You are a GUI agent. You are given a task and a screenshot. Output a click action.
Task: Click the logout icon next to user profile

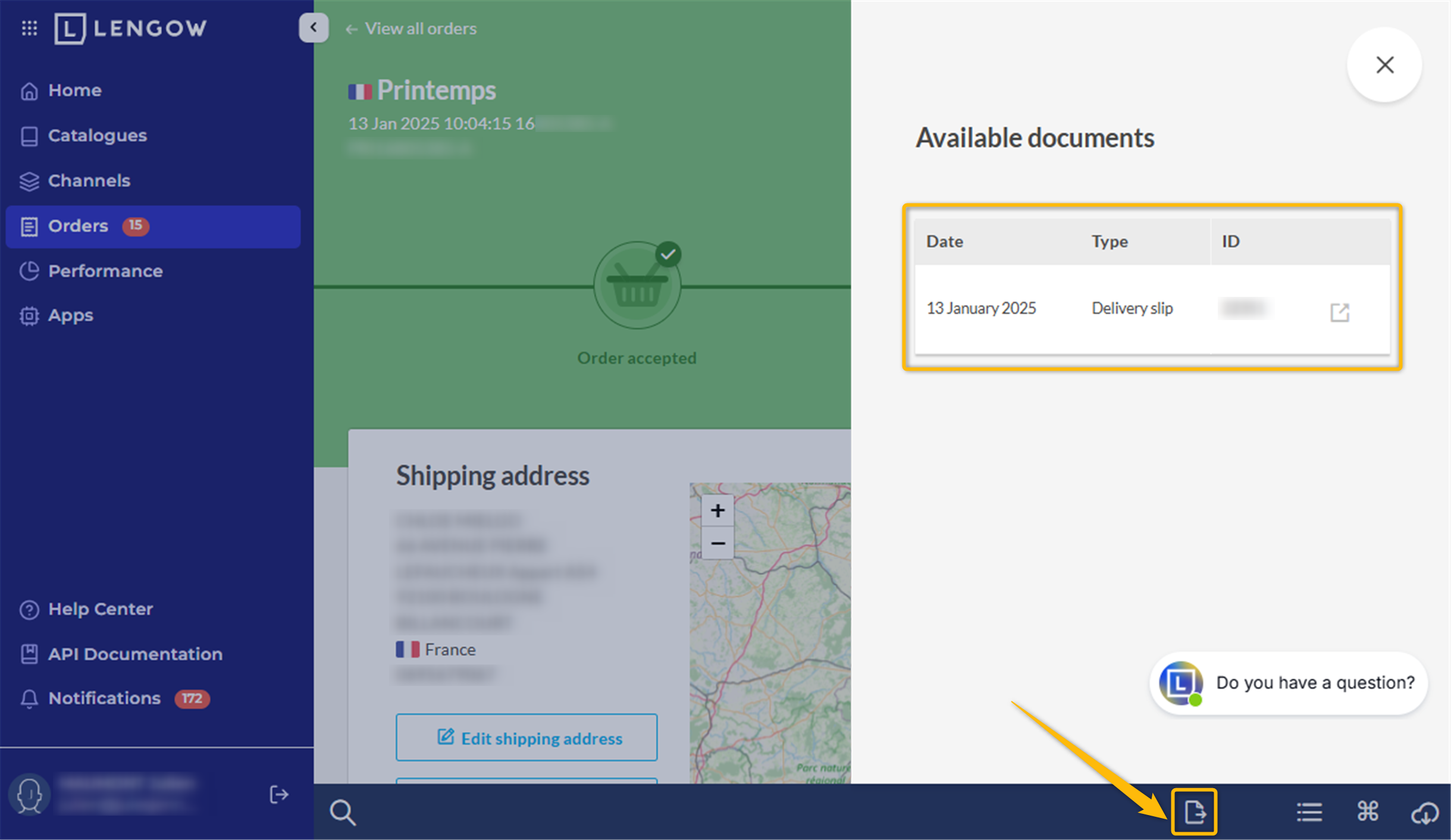278,794
